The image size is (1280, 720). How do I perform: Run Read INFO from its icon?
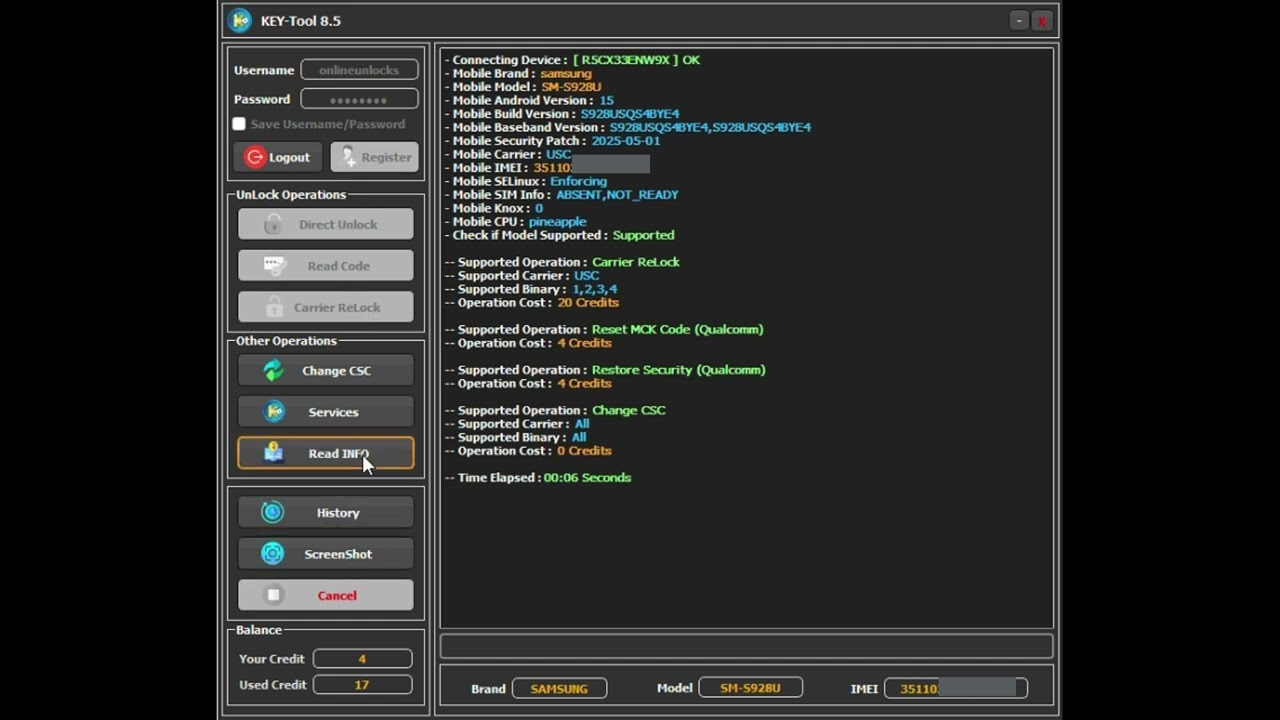tap(273, 453)
